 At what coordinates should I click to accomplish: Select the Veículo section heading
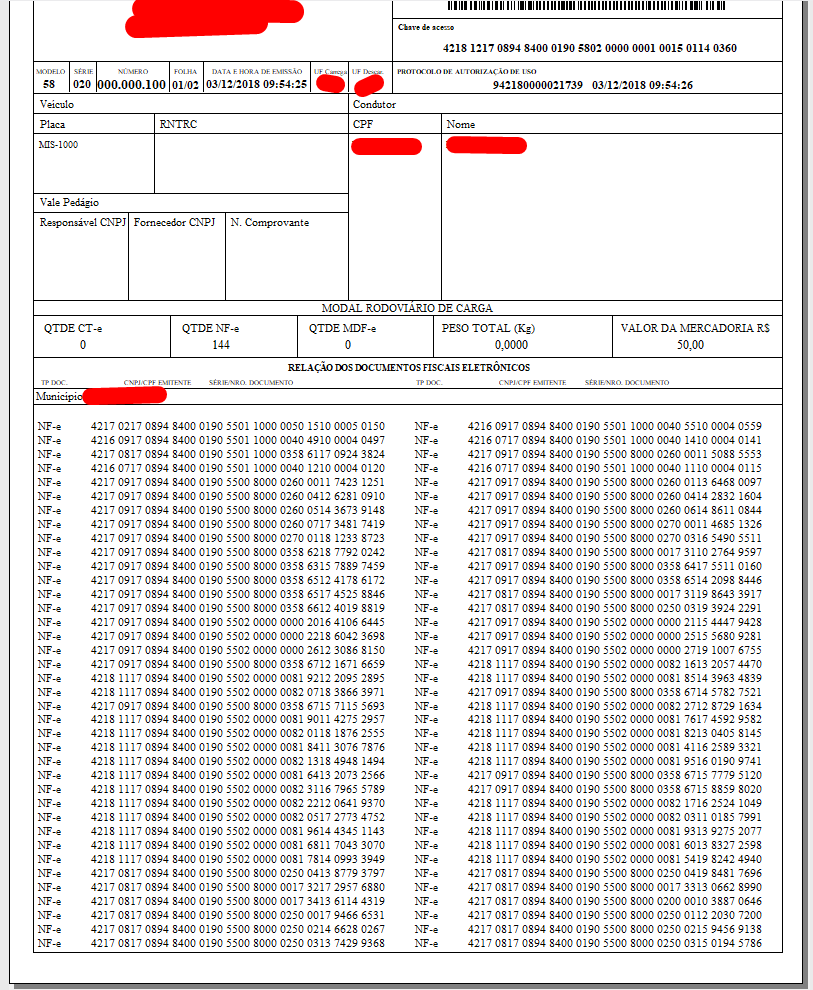[57, 104]
